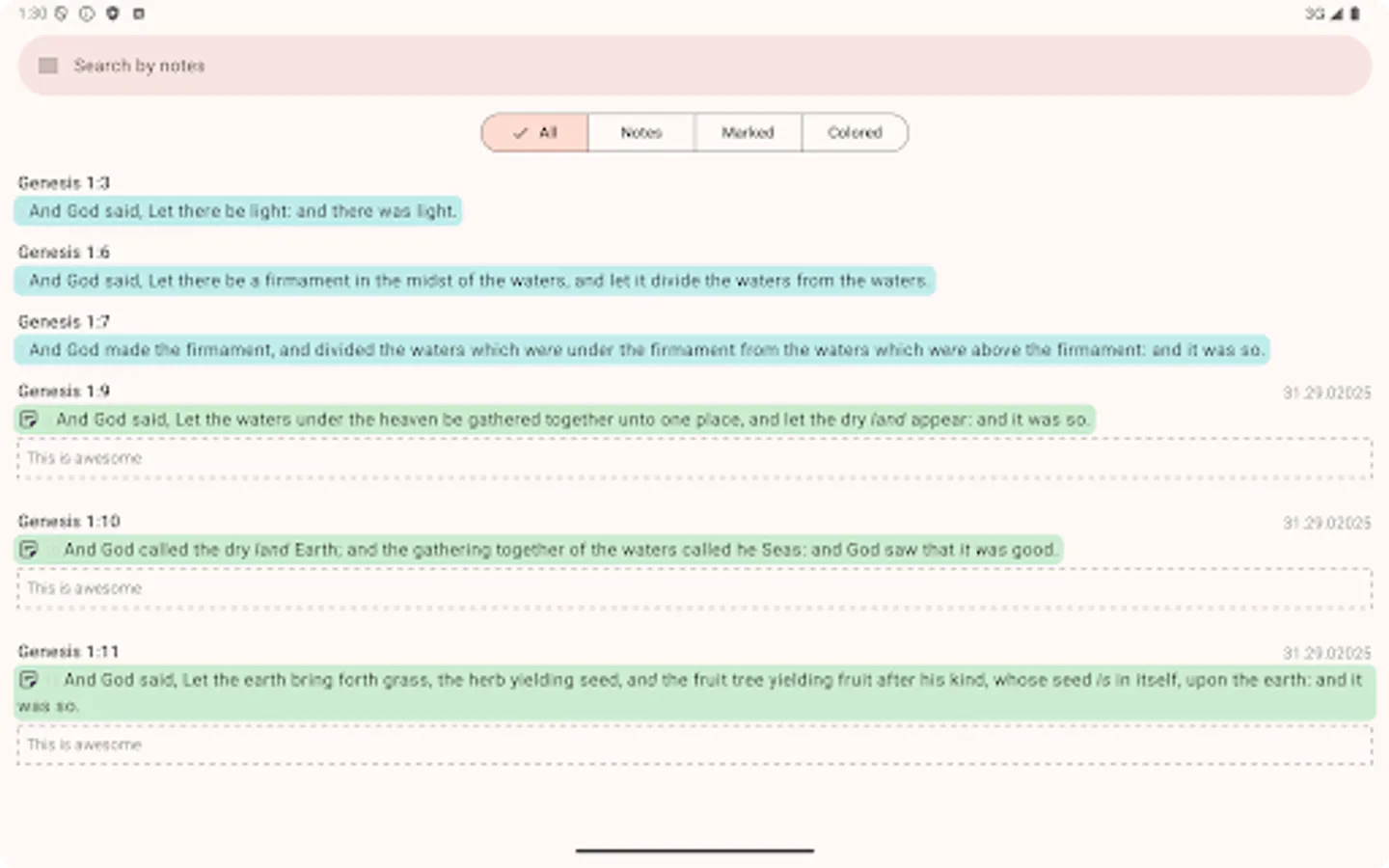Open the Genesis 1:3 verse entry
Screen dimensions: 1389x868
pos(238,210)
